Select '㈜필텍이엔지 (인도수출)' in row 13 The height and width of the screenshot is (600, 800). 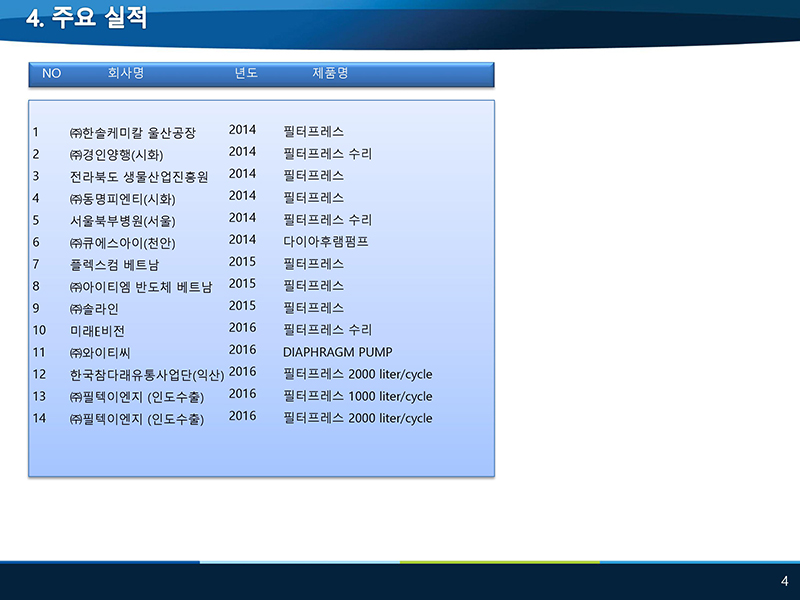[x=137, y=397]
